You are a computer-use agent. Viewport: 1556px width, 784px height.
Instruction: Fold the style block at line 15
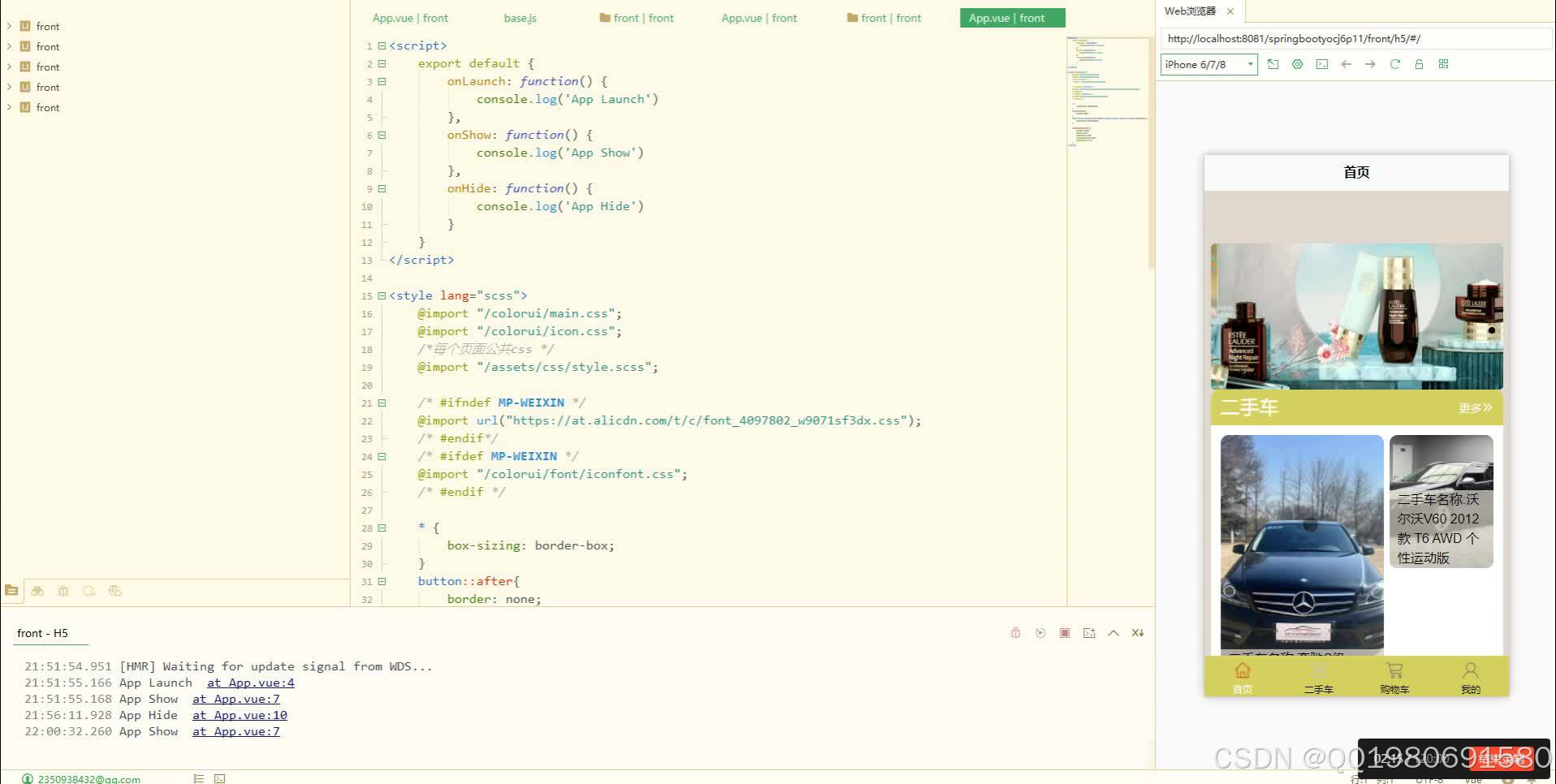pyautogui.click(x=382, y=295)
